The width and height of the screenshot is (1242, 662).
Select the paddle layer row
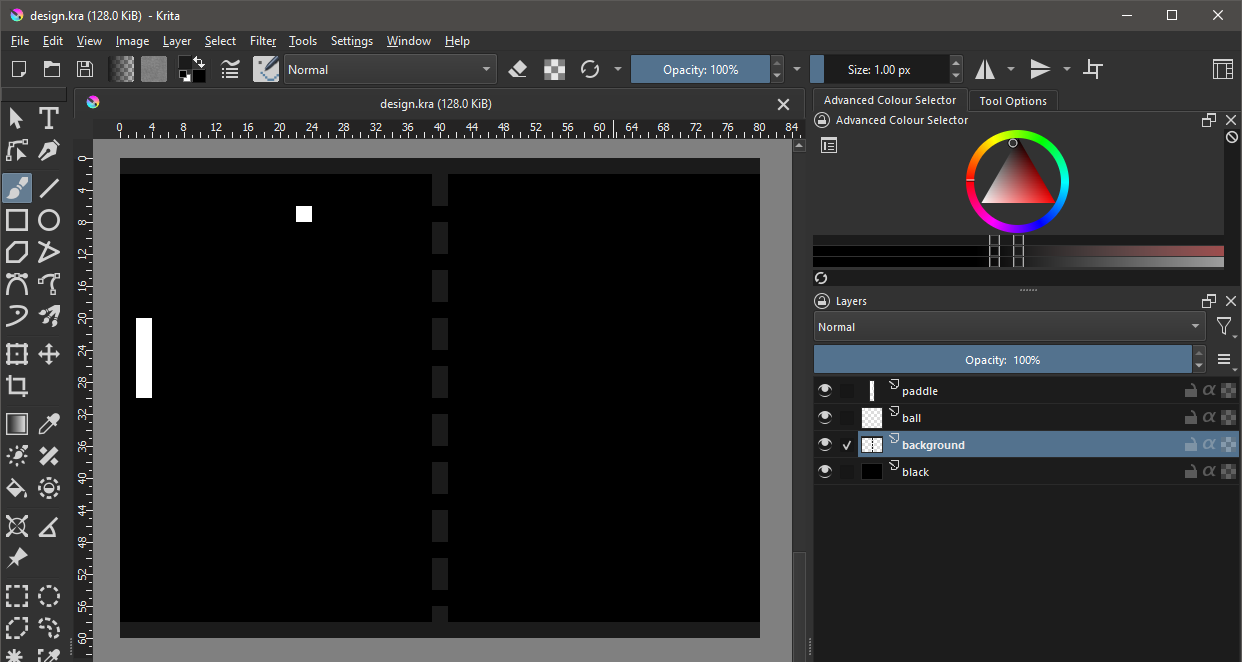[1026, 391]
